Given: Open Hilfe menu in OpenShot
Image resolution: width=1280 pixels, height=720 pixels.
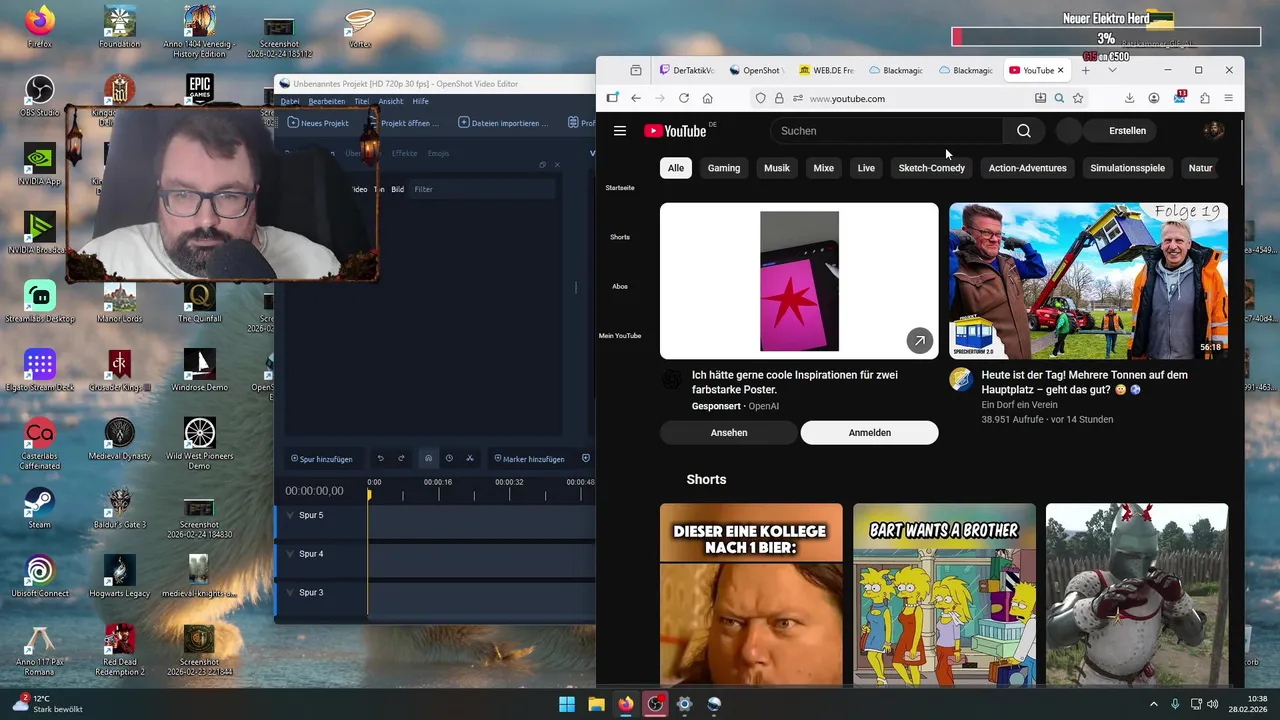Looking at the screenshot, I should (420, 101).
